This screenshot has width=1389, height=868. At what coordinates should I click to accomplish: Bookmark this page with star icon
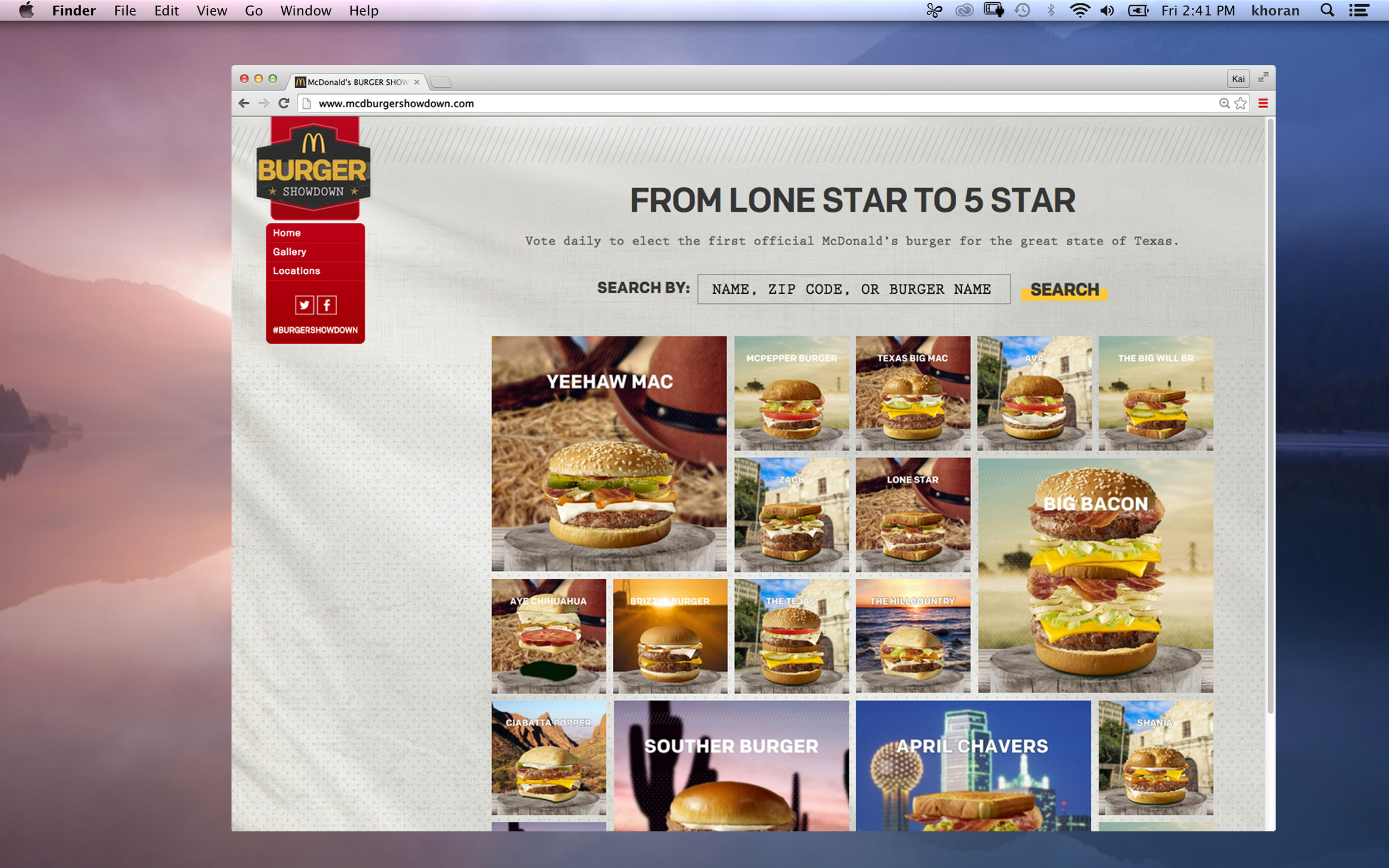pos(1240,103)
